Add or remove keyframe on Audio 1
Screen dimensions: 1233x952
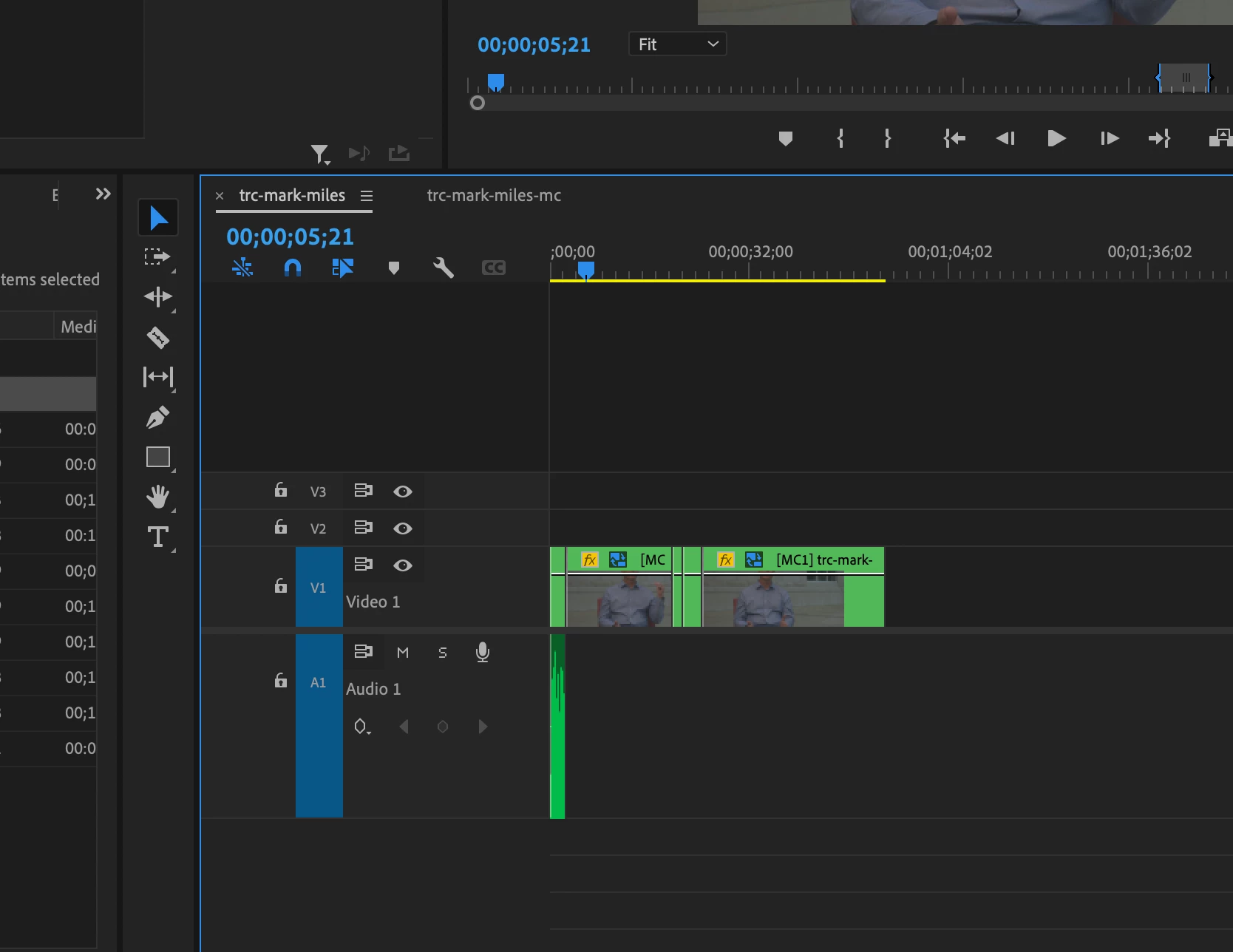coord(443,727)
